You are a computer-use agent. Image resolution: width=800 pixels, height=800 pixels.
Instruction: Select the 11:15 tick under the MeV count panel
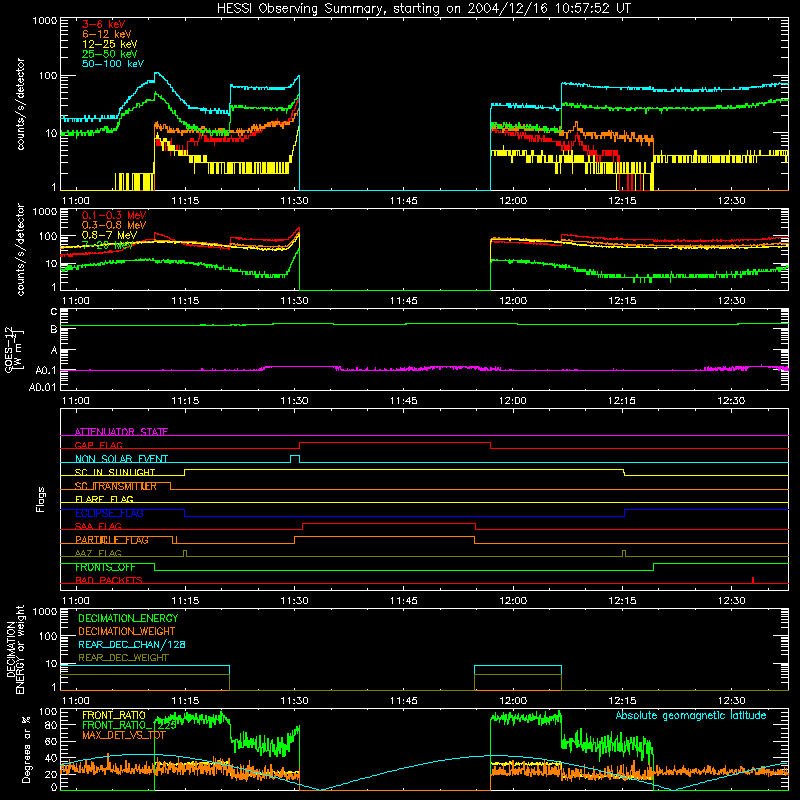tap(185, 301)
